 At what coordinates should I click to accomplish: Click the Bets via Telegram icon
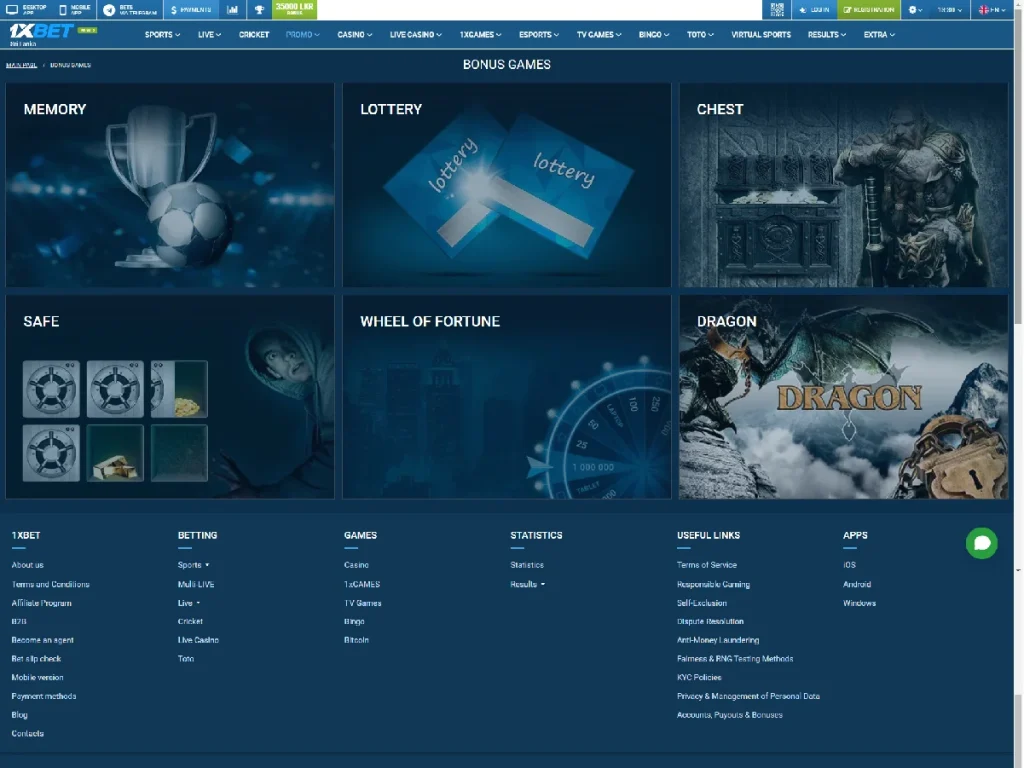pyautogui.click(x=108, y=10)
